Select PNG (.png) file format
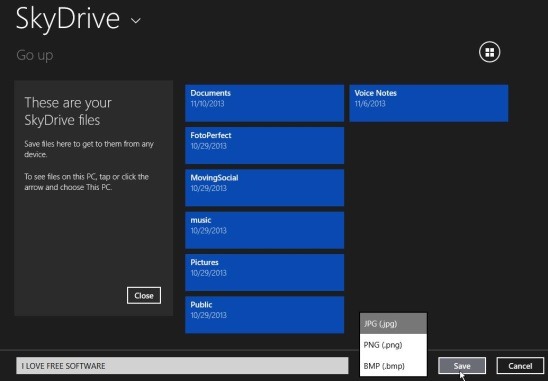This screenshot has width=548, height=381. tap(393, 345)
